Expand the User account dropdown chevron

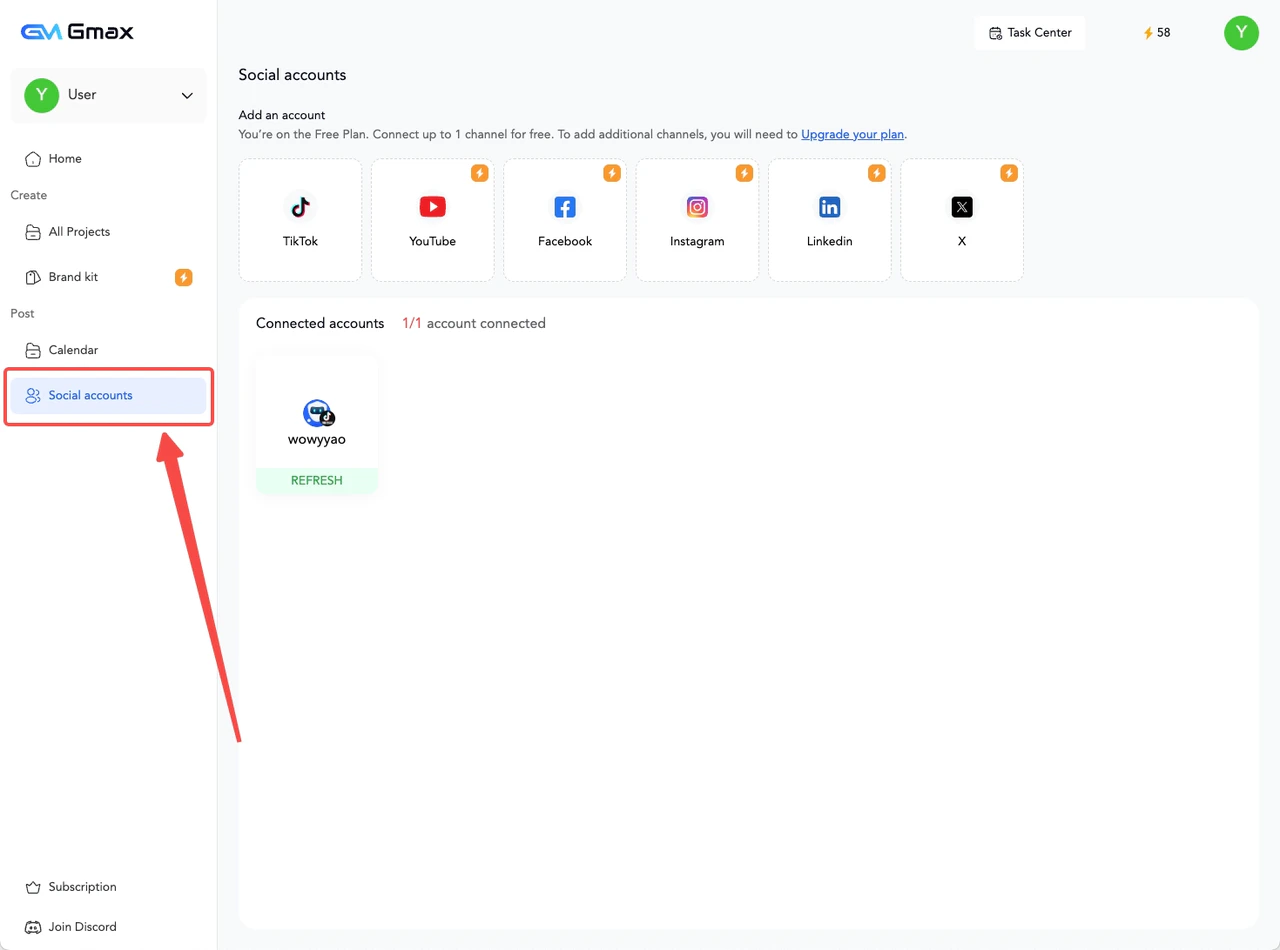pos(187,96)
